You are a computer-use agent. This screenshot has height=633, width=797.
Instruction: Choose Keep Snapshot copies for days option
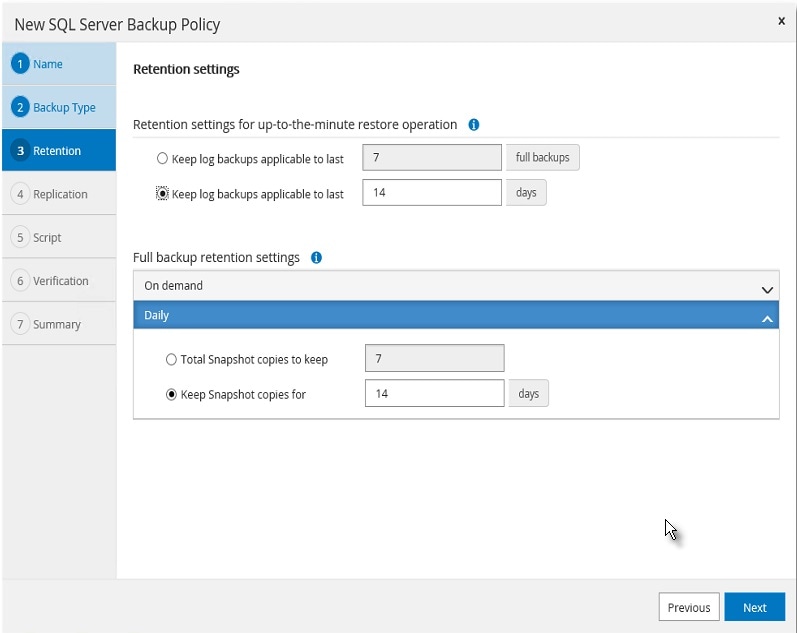coord(171,395)
